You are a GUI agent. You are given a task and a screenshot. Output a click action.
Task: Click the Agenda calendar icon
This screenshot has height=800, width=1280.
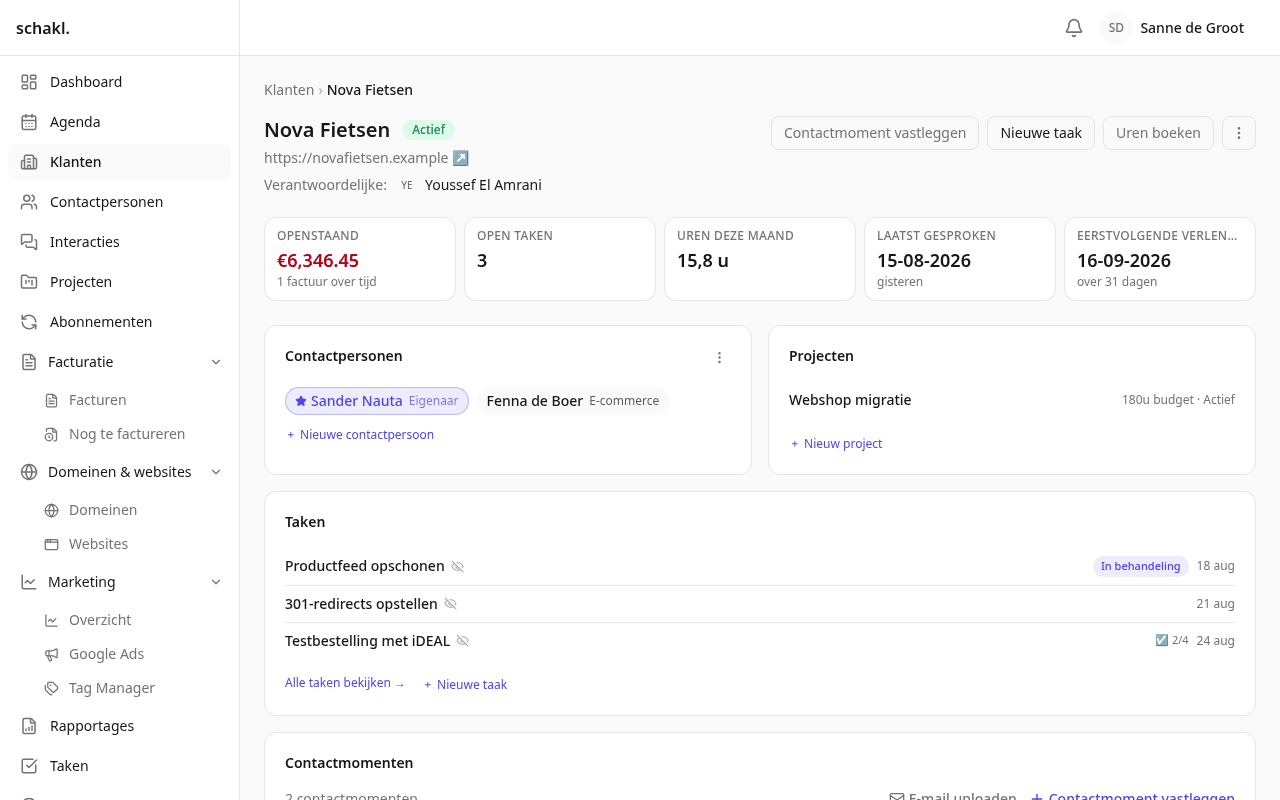29,122
